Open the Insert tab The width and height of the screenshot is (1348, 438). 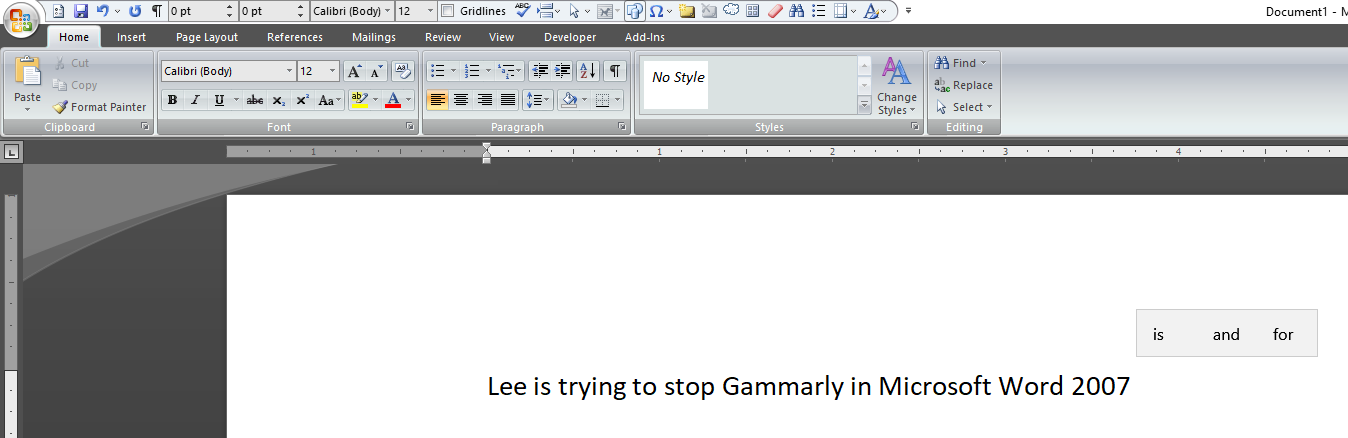[131, 37]
